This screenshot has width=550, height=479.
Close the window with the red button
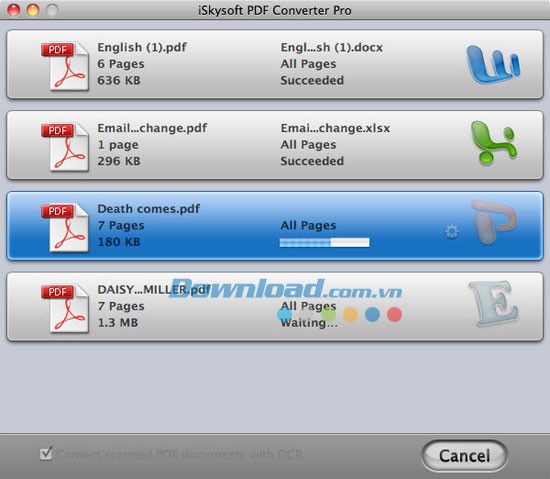click(x=14, y=10)
